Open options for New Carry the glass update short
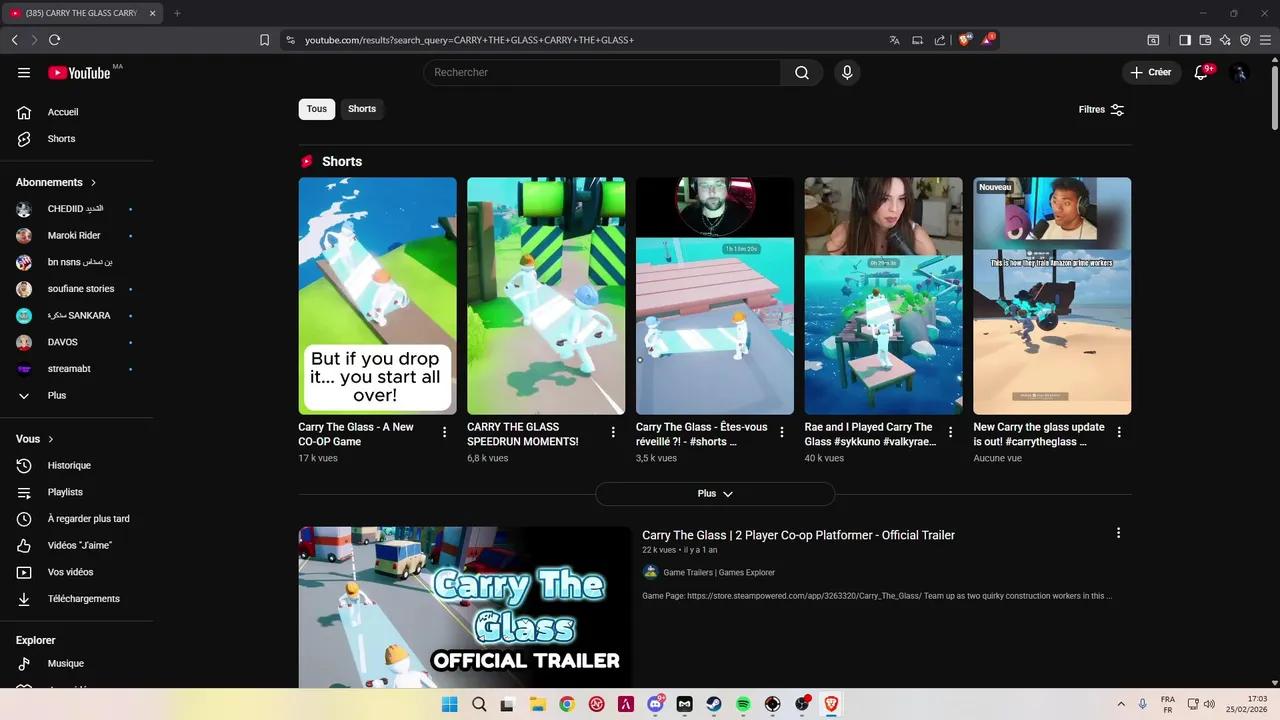The width and height of the screenshot is (1280, 720). point(1119,432)
